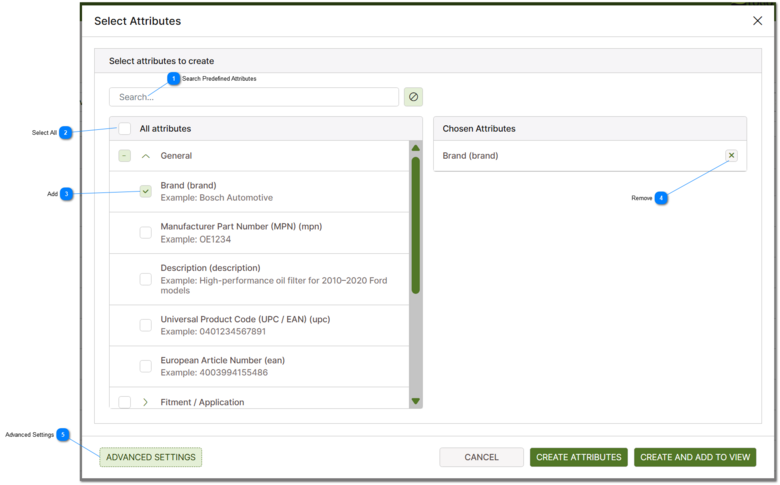Click 'Example: OE1234' text

coord(195,239)
